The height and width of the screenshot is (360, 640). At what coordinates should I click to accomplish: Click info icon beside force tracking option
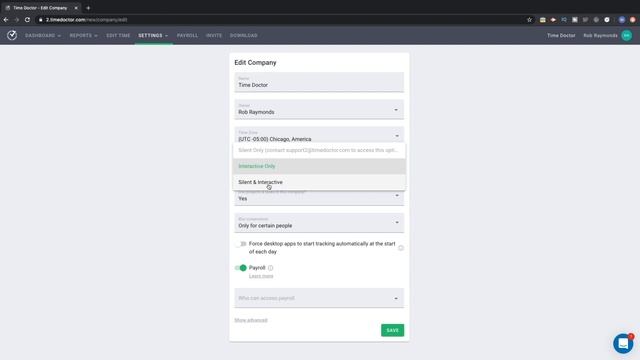tap(401, 248)
